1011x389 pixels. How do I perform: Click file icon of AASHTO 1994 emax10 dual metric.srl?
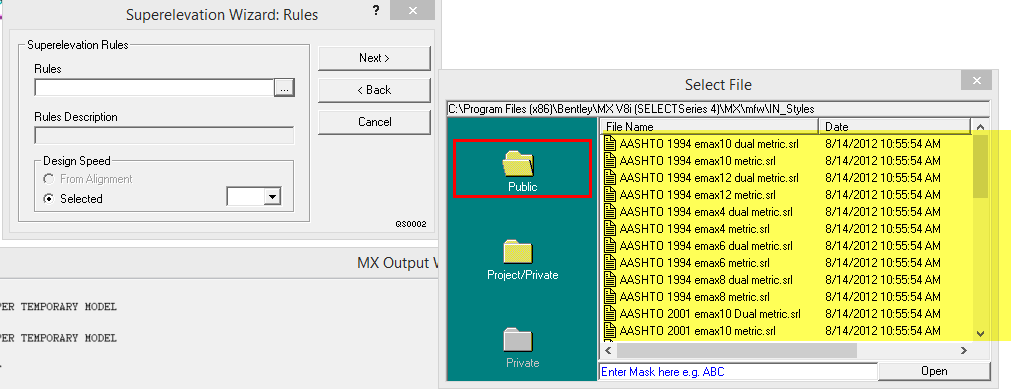click(x=610, y=143)
